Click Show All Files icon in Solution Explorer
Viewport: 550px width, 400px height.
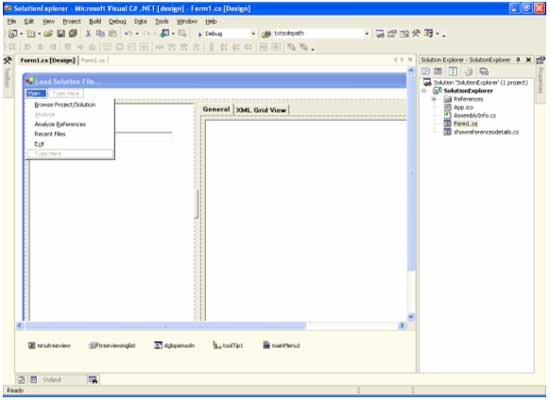[469, 71]
